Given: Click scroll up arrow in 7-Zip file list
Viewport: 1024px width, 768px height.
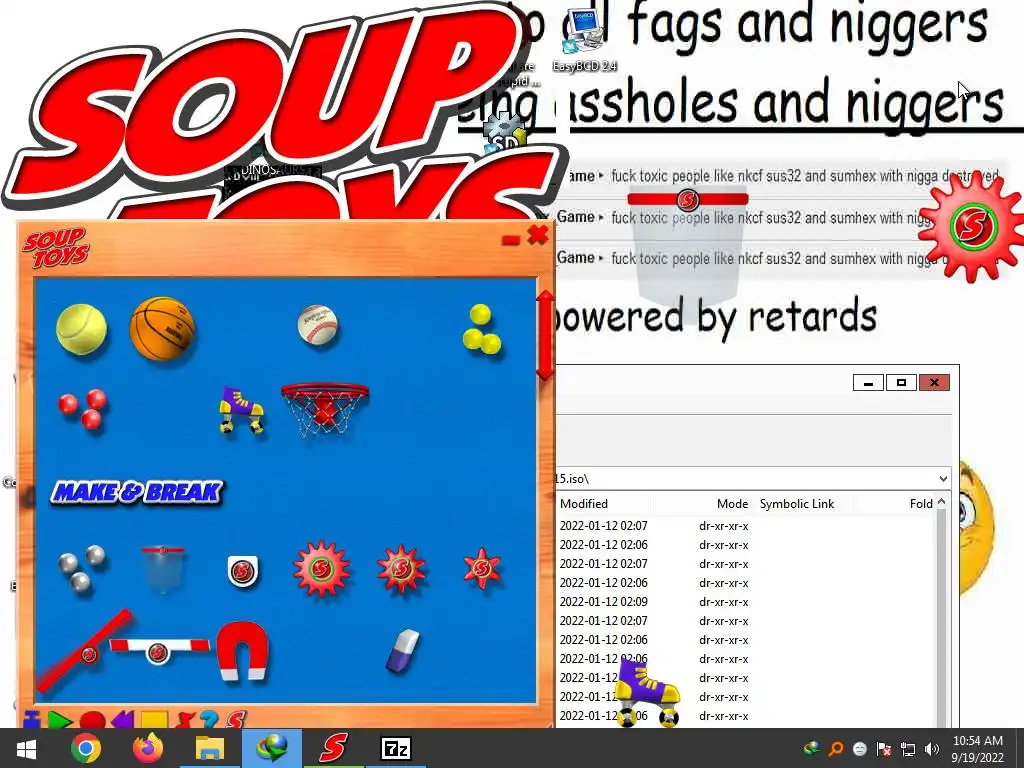Looking at the screenshot, I should [942, 502].
